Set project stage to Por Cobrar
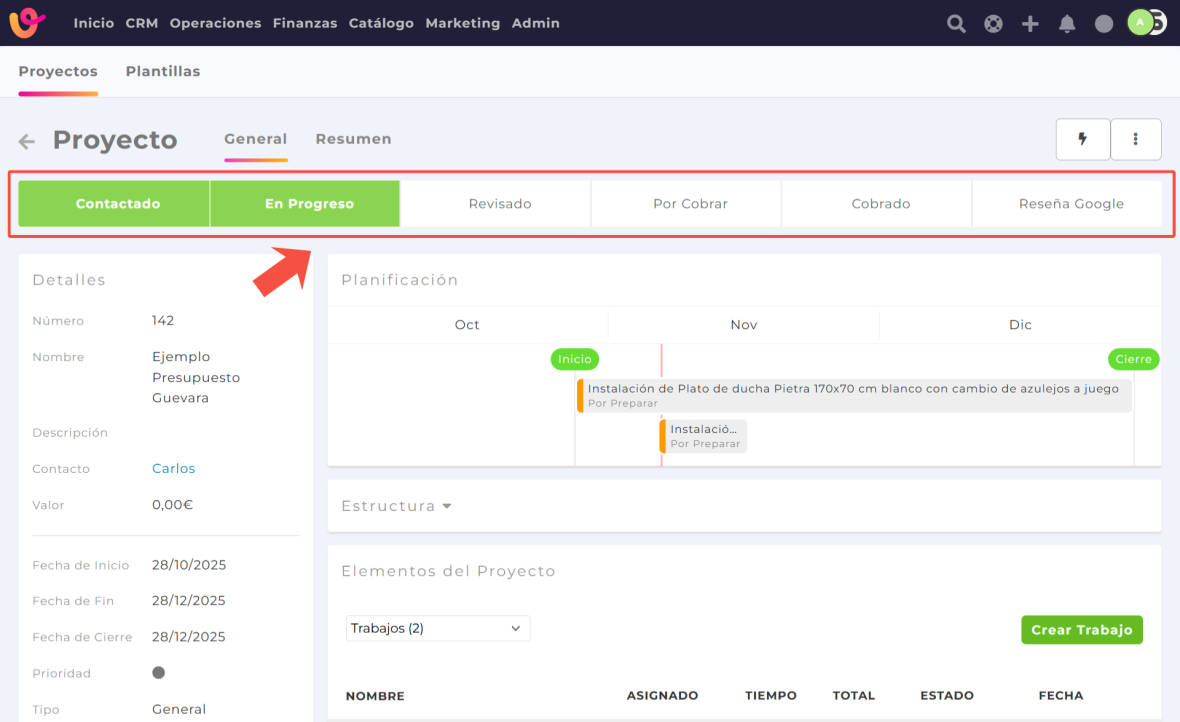Image resolution: width=1180 pixels, height=722 pixels. (690, 204)
